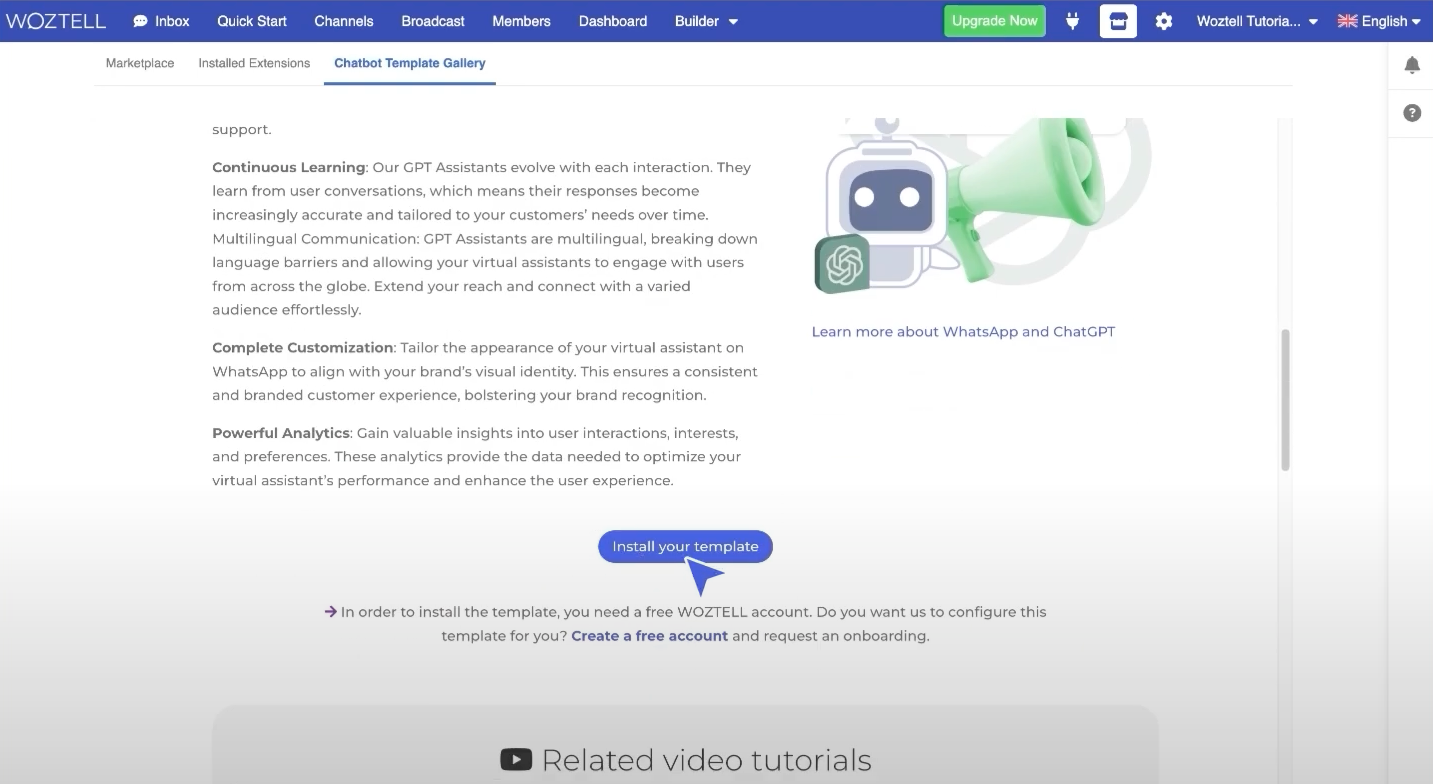Image resolution: width=1433 pixels, height=784 pixels.
Task: Click the Continuous Learning heading text
Action: pyautogui.click(x=288, y=167)
